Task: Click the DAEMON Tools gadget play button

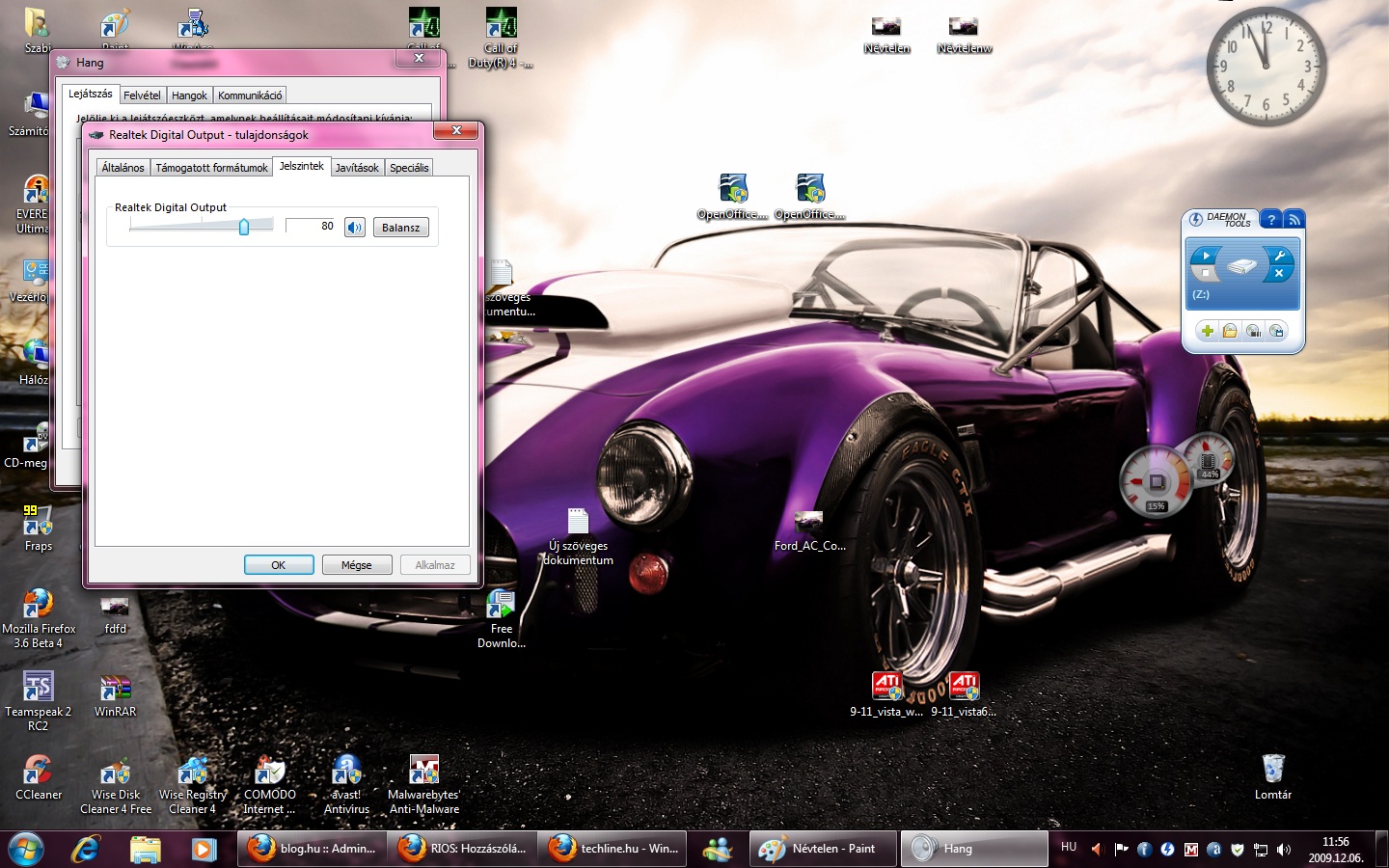Action: coord(1206,256)
